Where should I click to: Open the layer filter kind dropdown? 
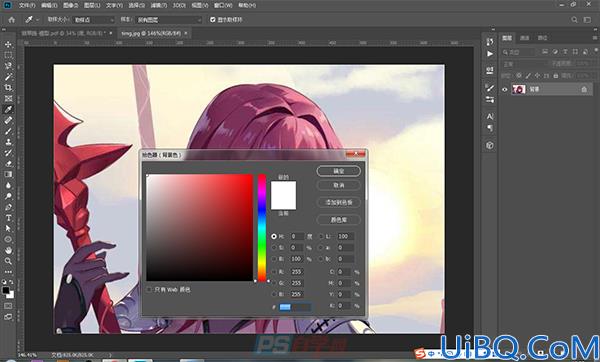520,52
